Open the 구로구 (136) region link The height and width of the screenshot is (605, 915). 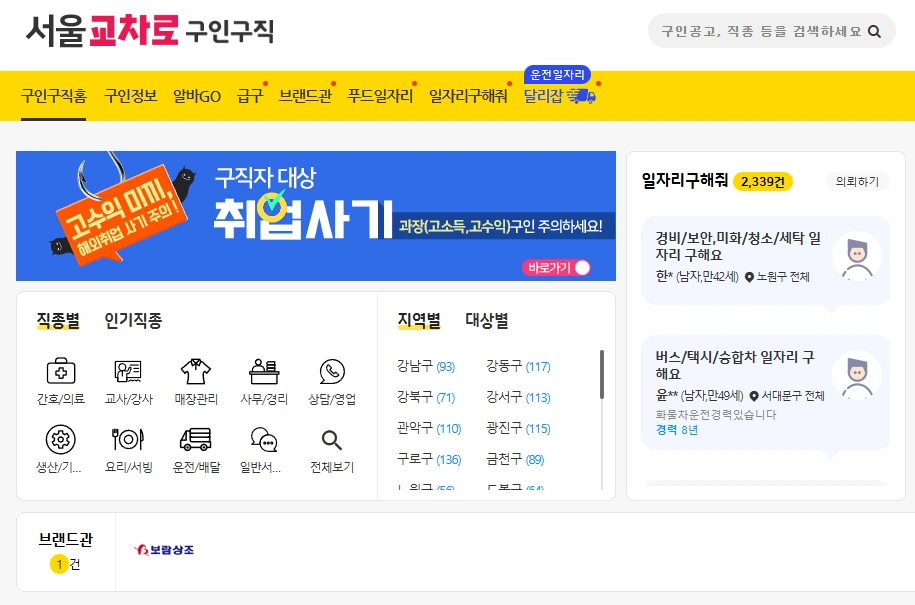429,459
